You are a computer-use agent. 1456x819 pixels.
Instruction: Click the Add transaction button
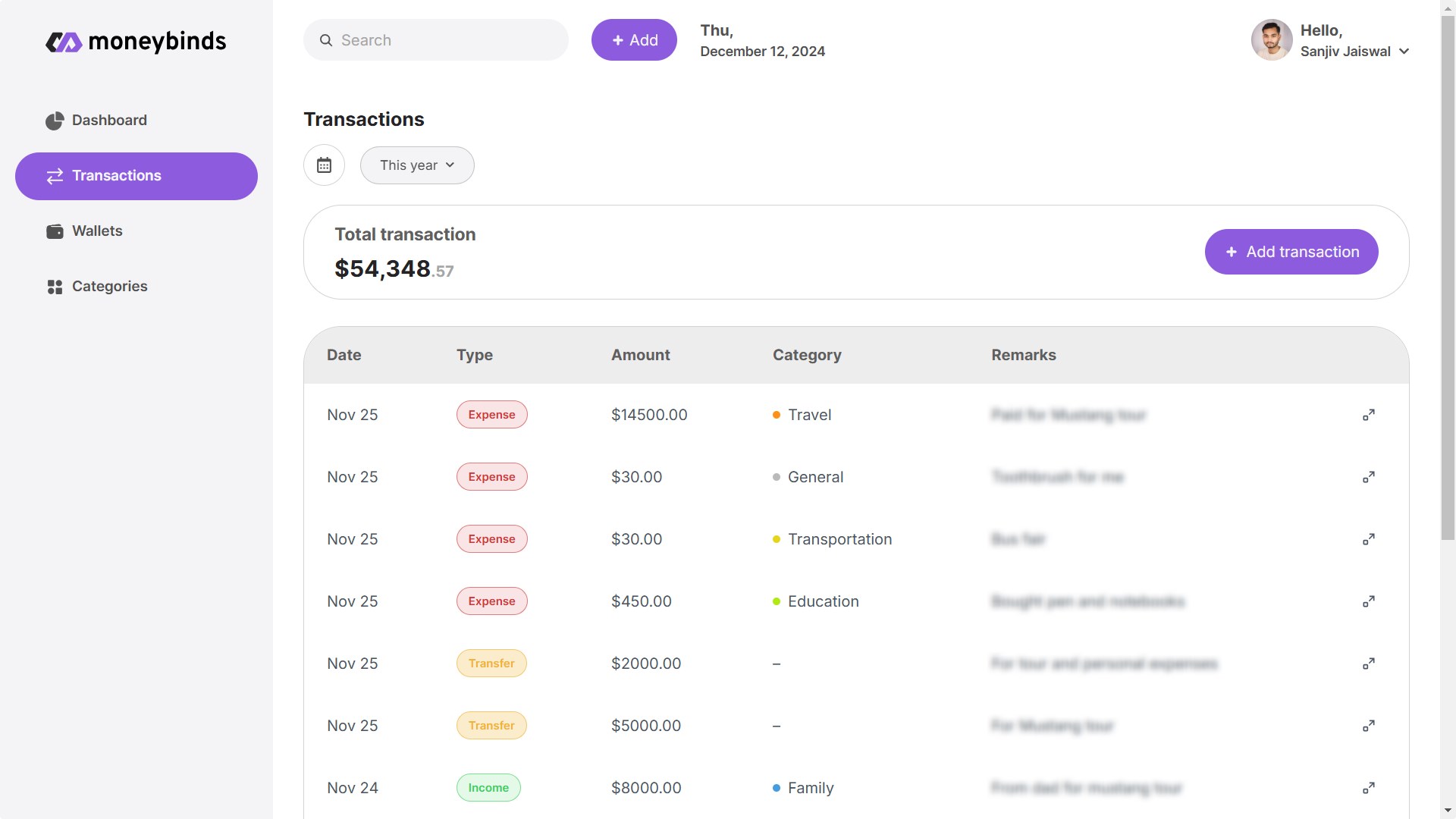pos(1292,251)
